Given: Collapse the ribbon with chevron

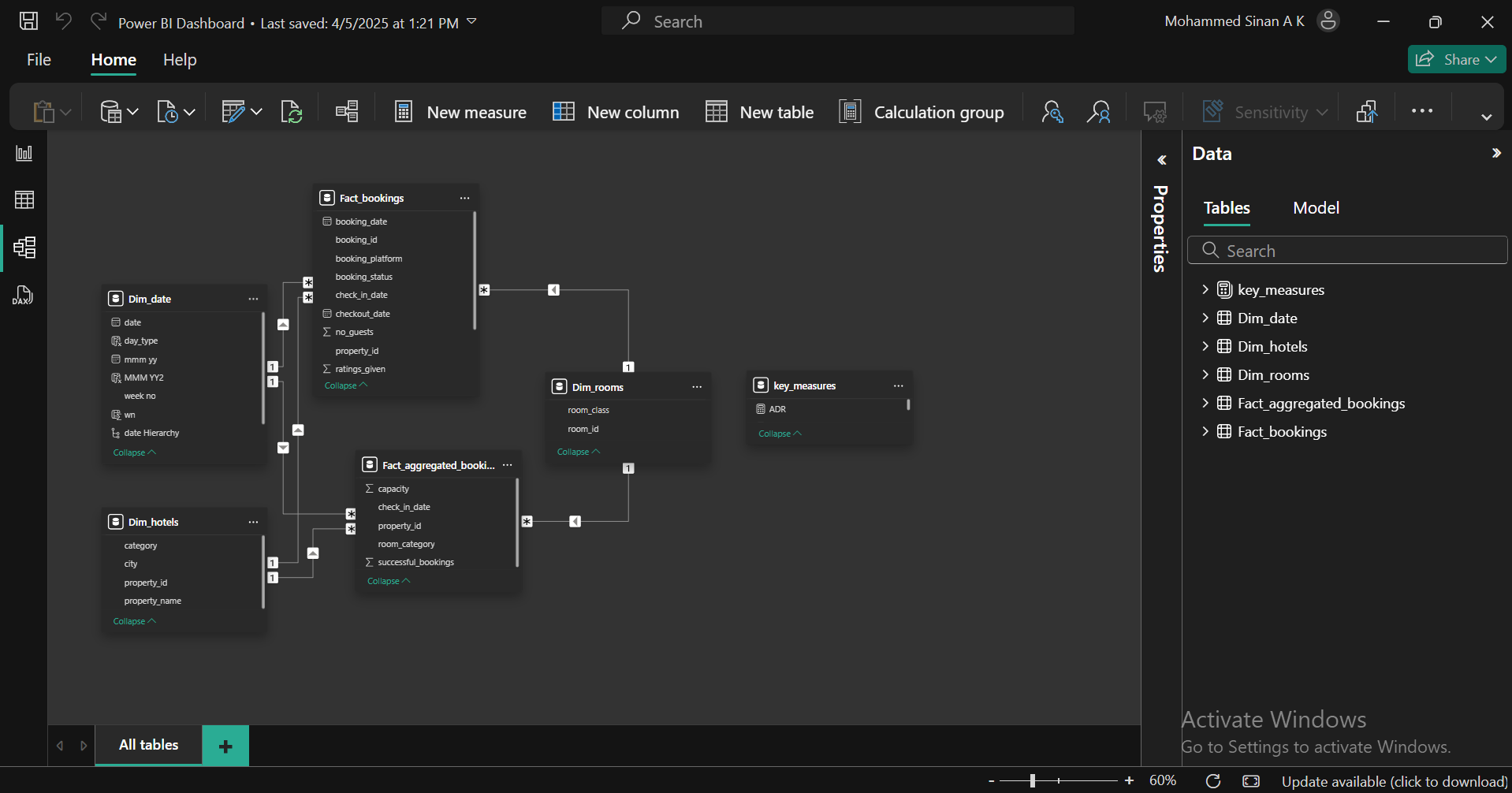Looking at the screenshot, I should point(1487,117).
